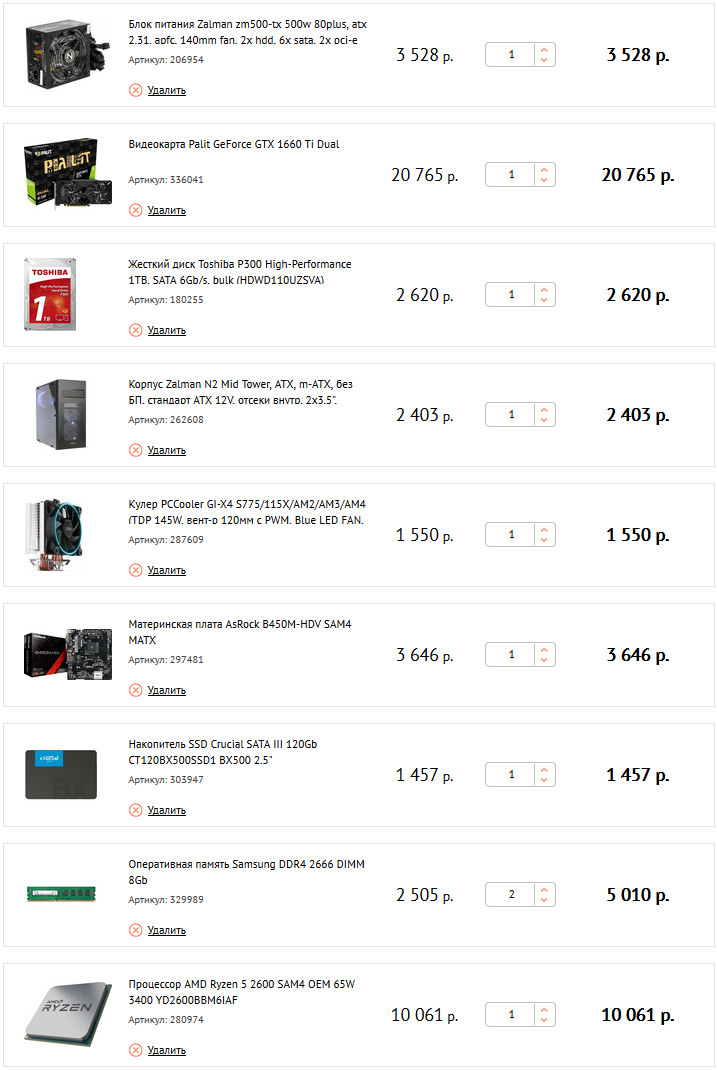The width and height of the screenshot is (717, 1070).
Task: Click the Toshiba hard drive product image
Action: 48,294
